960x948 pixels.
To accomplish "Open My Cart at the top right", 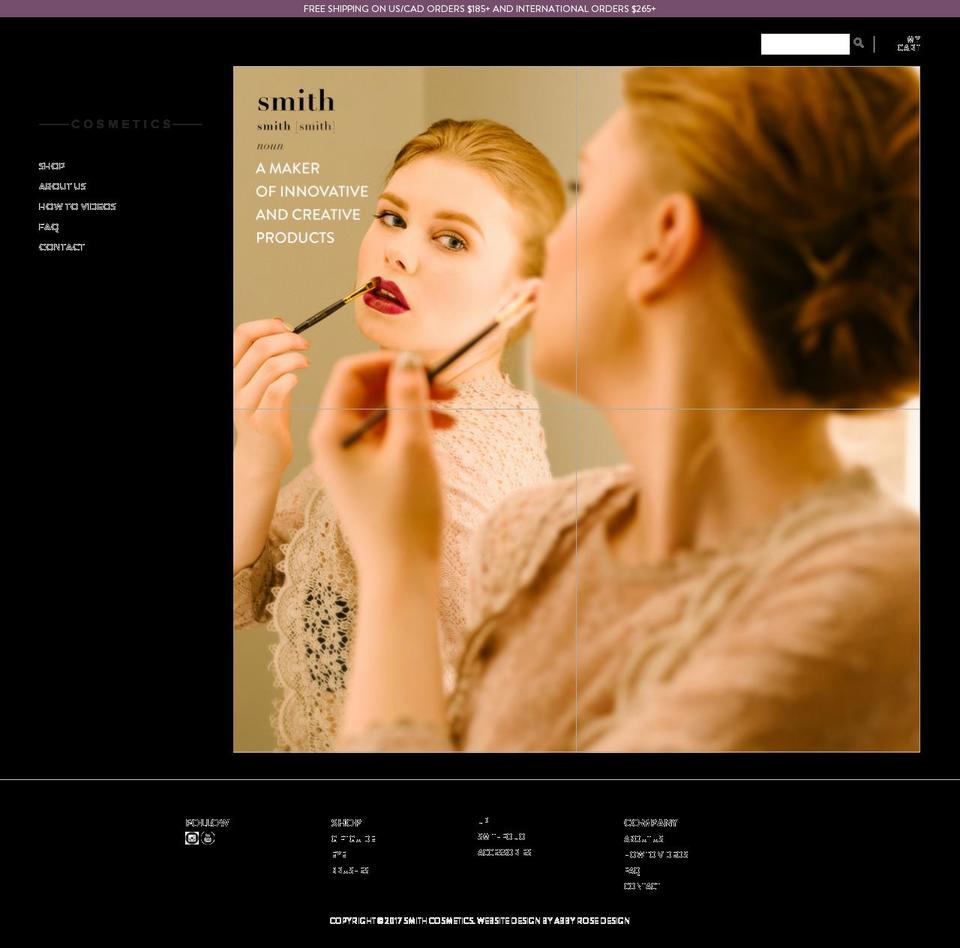I will click(x=910, y=43).
